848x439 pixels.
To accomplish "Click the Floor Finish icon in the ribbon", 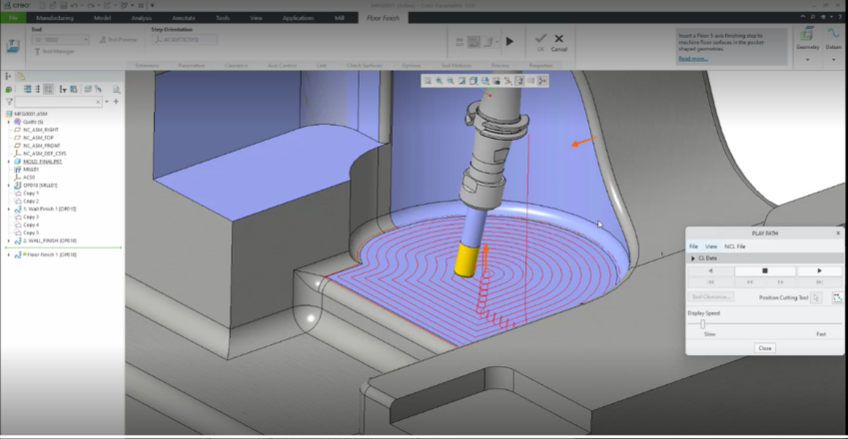I will [15, 45].
